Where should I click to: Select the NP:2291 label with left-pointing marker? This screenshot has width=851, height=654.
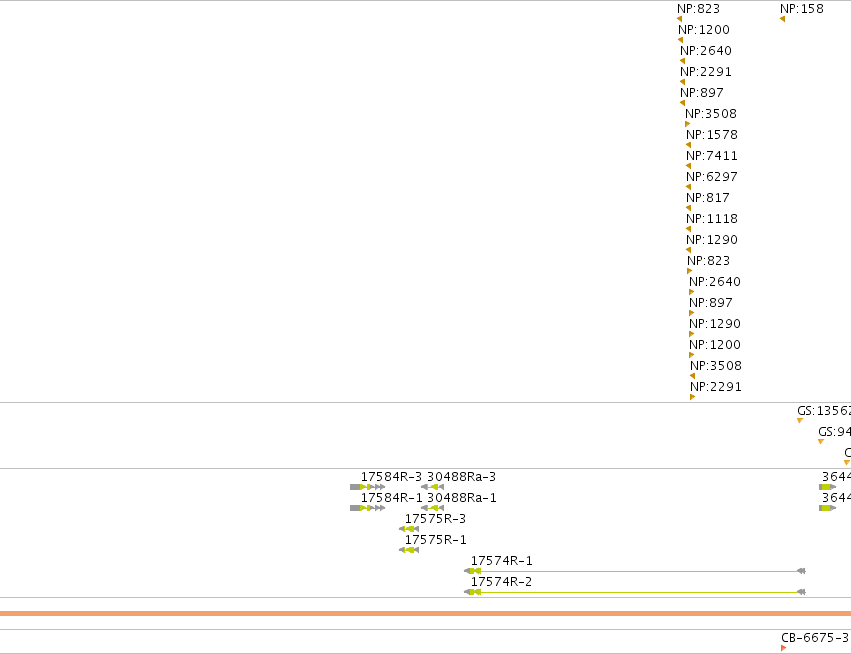pyautogui.click(x=706, y=72)
